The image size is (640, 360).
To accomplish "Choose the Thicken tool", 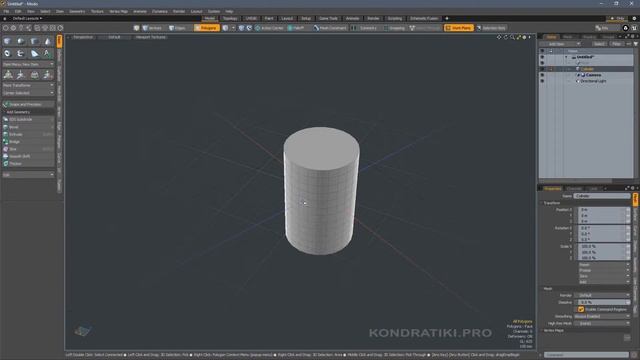I will point(28,164).
